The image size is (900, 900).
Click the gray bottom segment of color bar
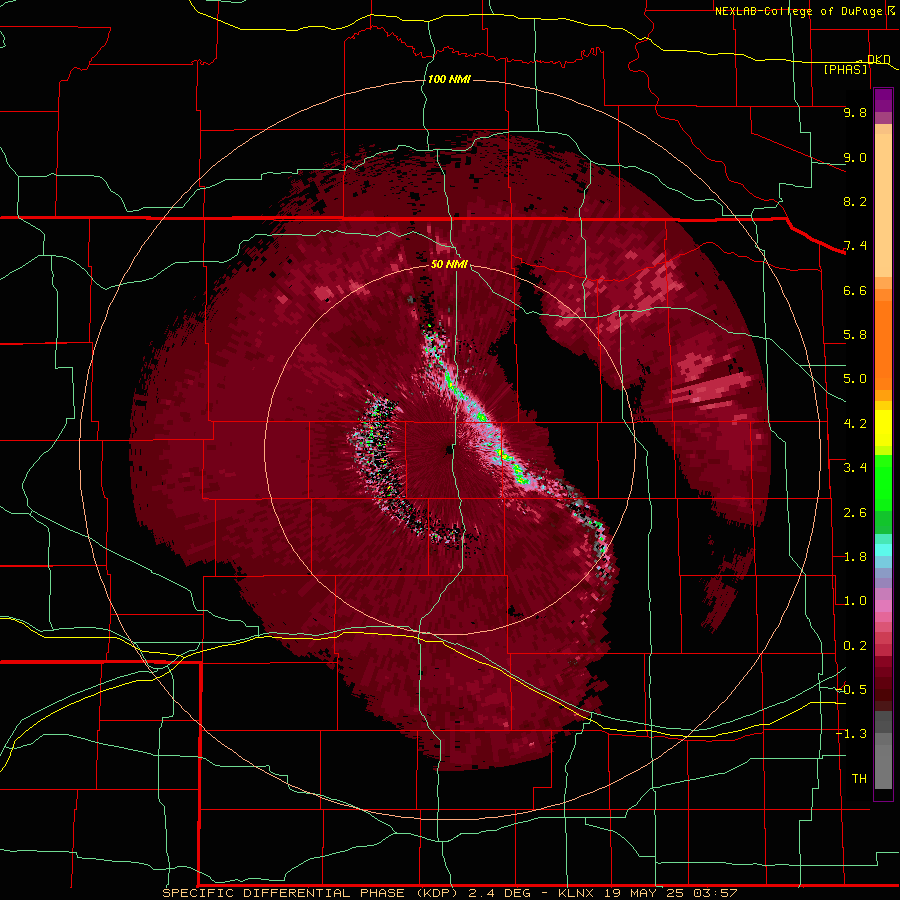(x=883, y=766)
